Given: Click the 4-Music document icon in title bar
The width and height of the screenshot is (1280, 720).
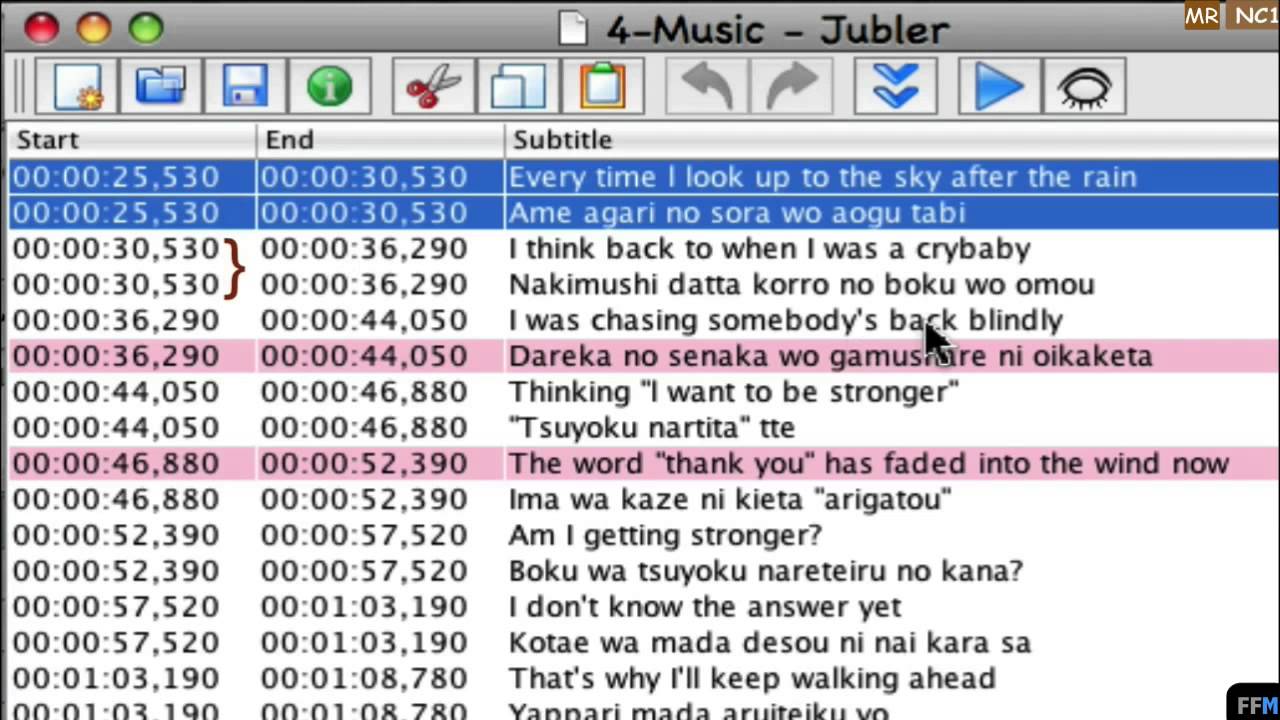Looking at the screenshot, I should coord(573,27).
